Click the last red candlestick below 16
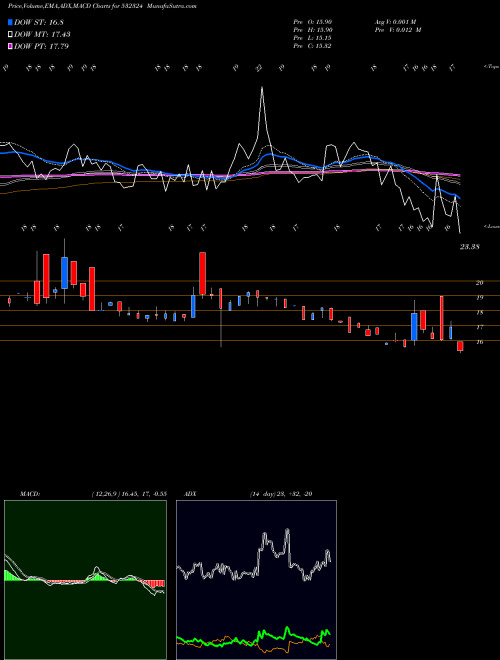The image size is (500, 660). pyautogui.click(x=460, y=346)
